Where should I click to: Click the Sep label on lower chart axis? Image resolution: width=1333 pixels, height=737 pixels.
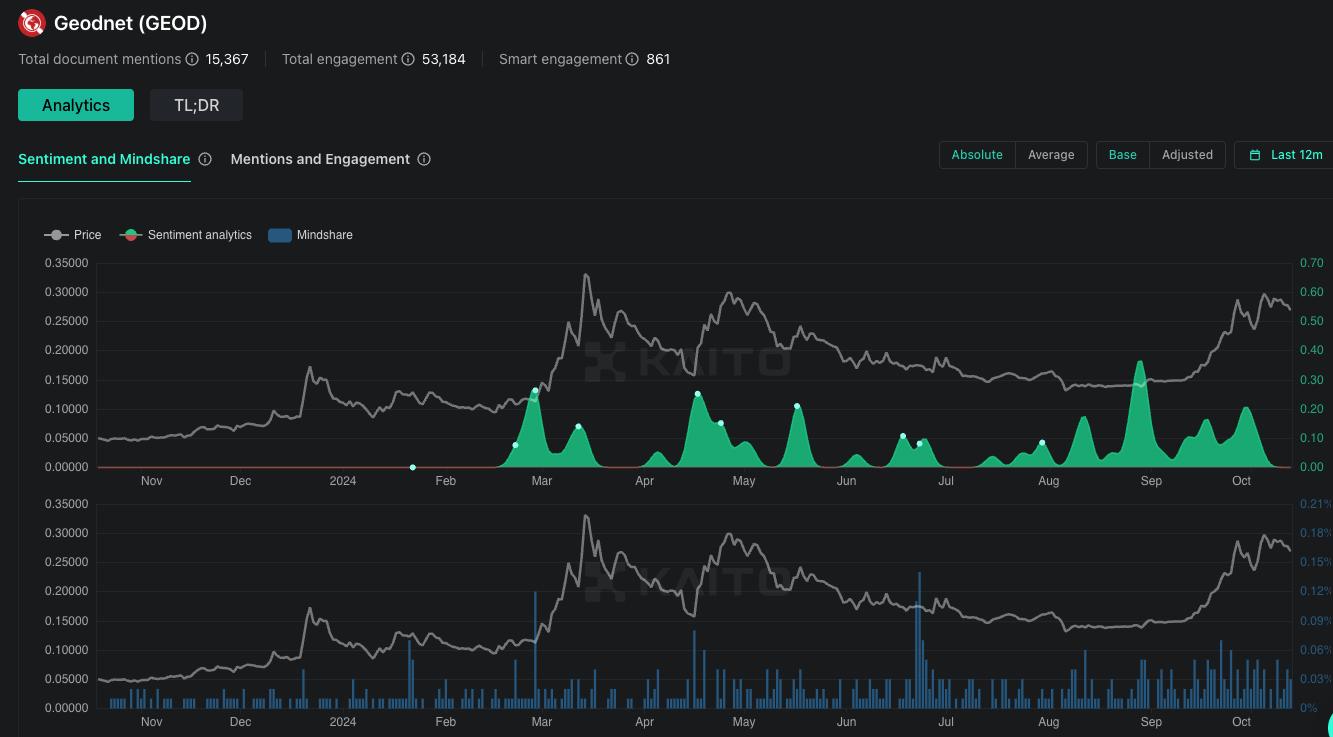click(1151, 722)
